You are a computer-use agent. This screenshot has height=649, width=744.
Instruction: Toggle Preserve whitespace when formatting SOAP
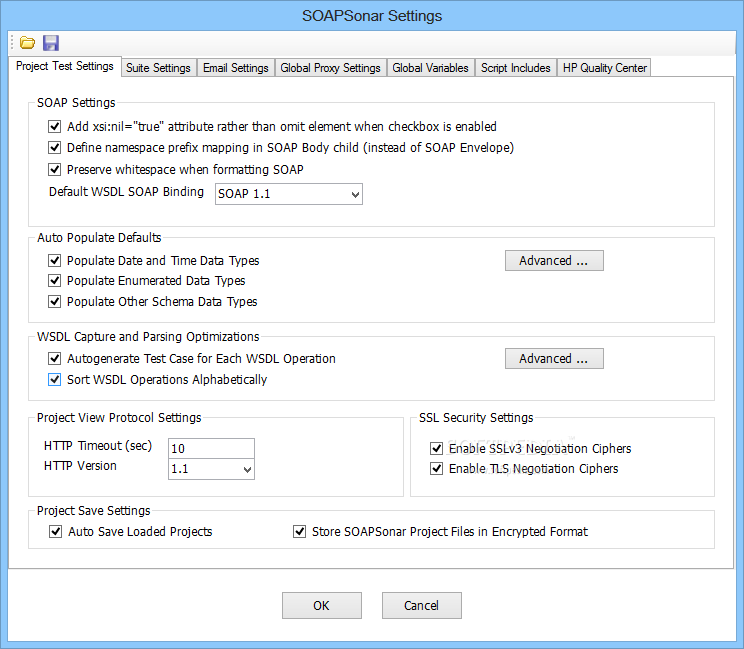[x=55, y=169]
